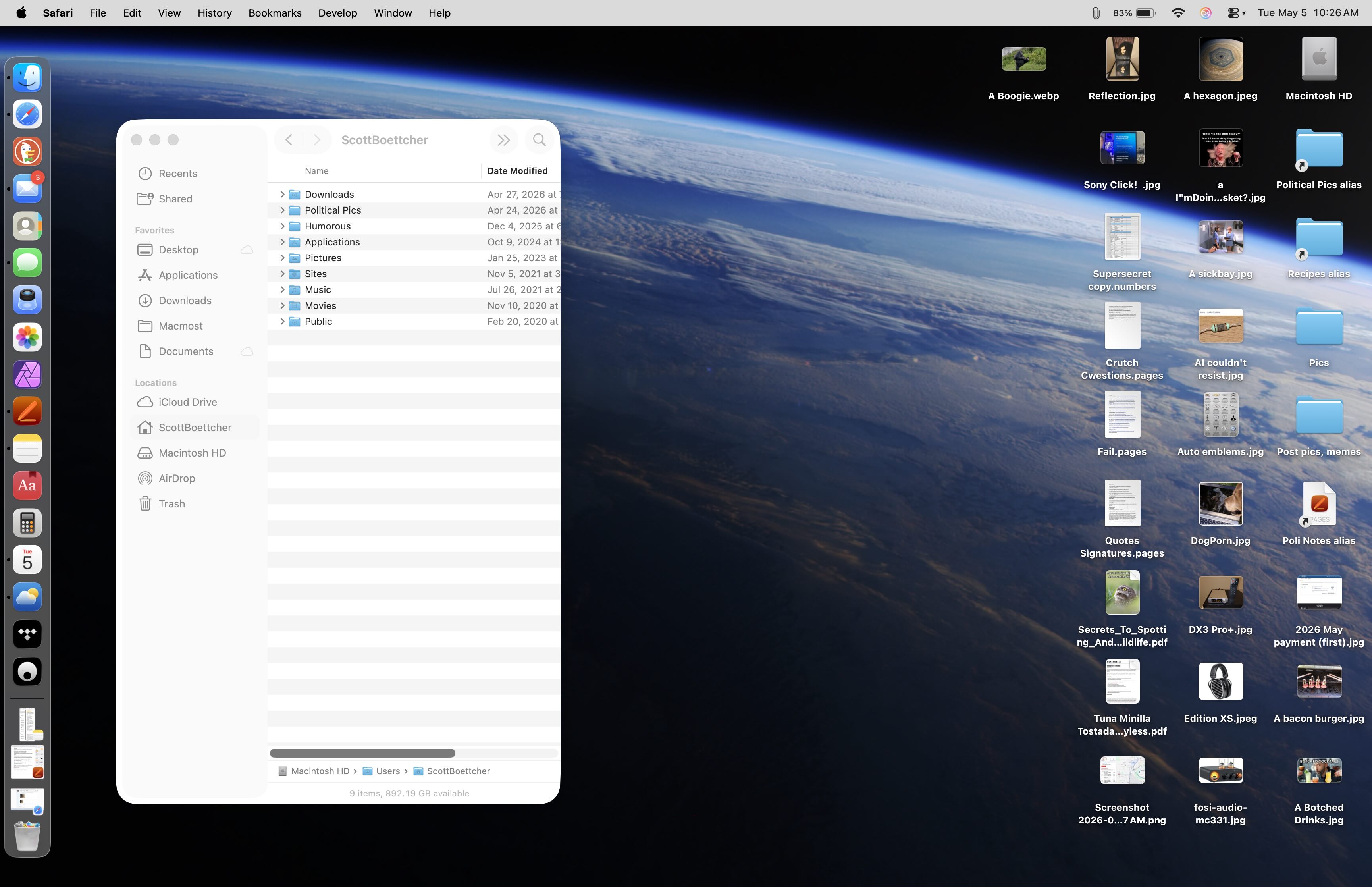Select iCloud Drive in sidebar
1372x887 pixels.
(x=195, y=402)
